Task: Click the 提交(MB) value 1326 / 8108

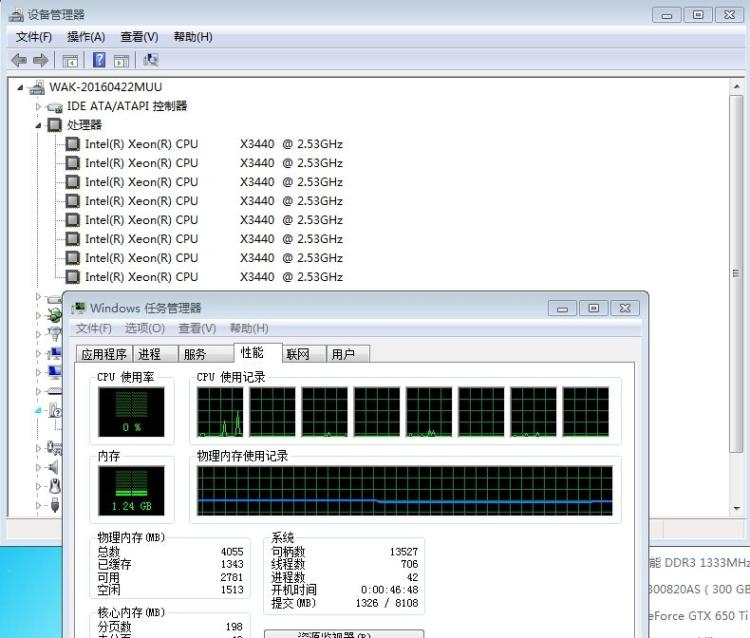Action: pyautogui.click(x=387, y=603)
